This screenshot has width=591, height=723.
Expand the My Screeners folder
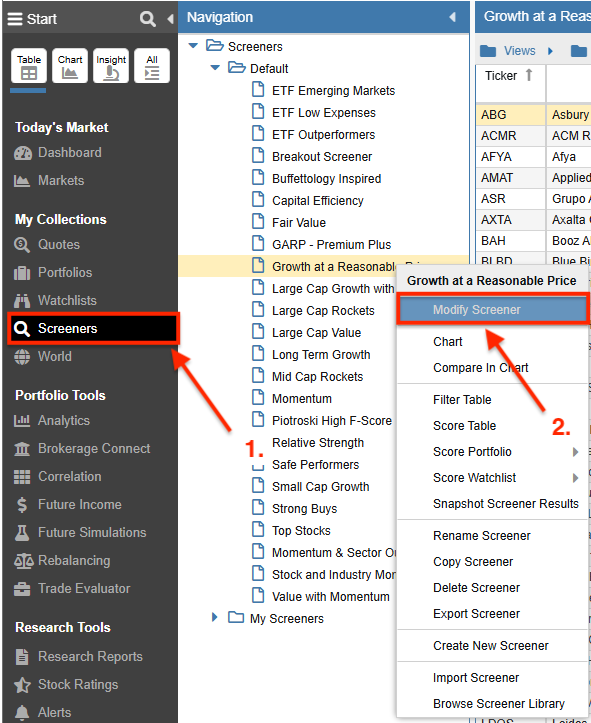pyautogui.click(x=214, y=617)
